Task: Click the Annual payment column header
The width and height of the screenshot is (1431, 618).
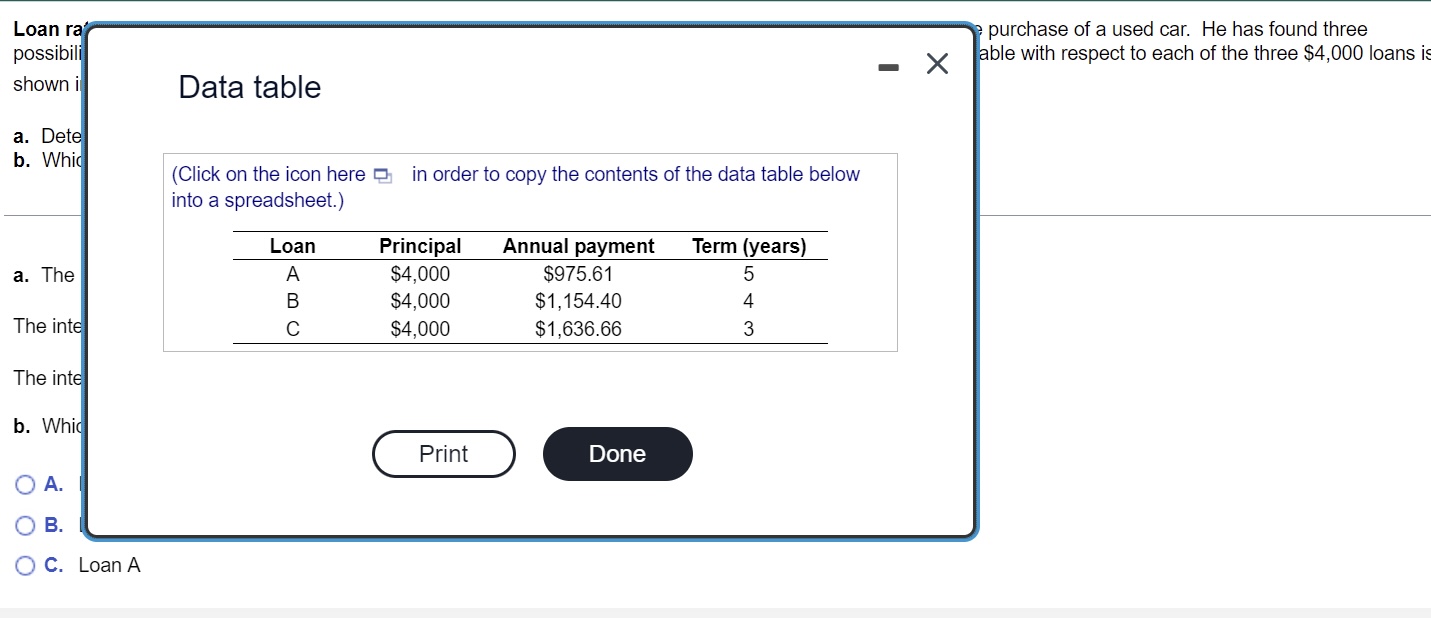Action: (x=578, y=245)
